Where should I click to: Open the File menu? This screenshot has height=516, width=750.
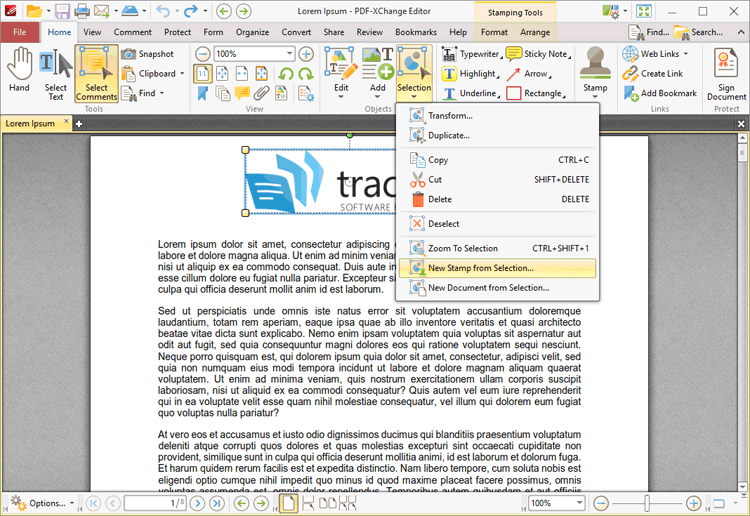pos(20,32)
